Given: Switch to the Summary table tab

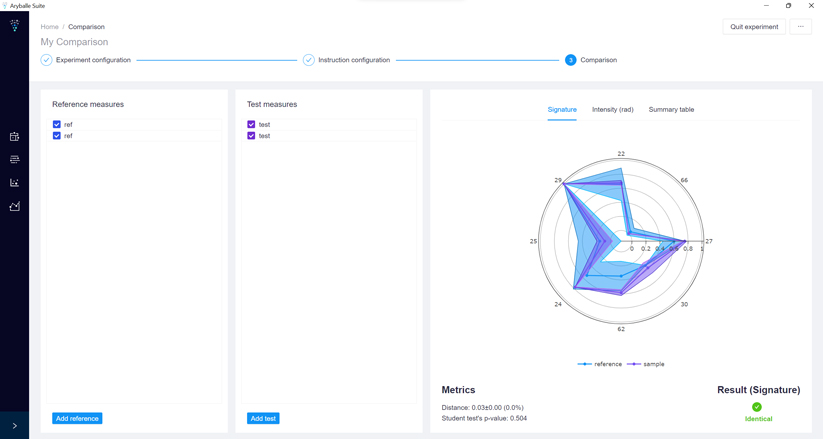Looking at the screenshot, I should tap(671, 110).
